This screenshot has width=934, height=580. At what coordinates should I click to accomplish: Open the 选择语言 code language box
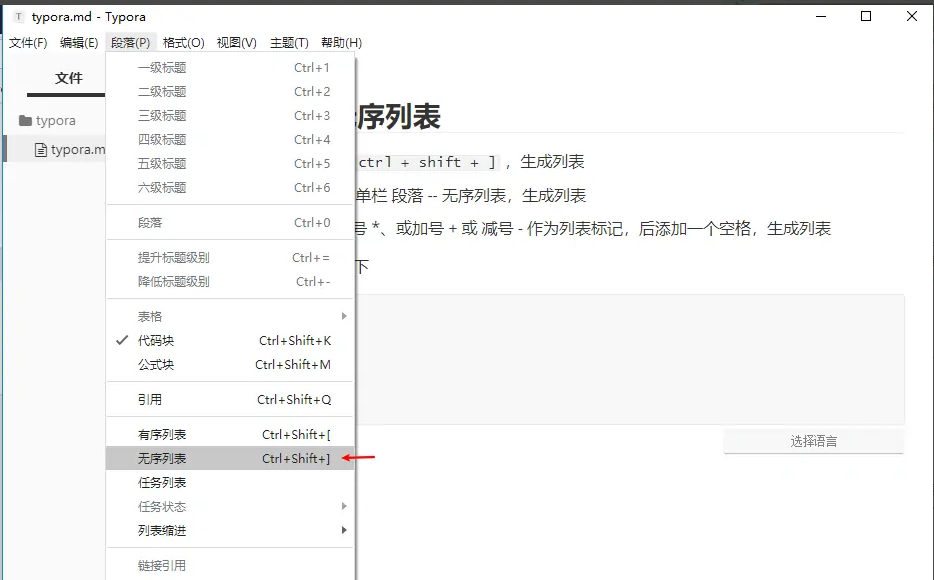click(x=814, y=441)
